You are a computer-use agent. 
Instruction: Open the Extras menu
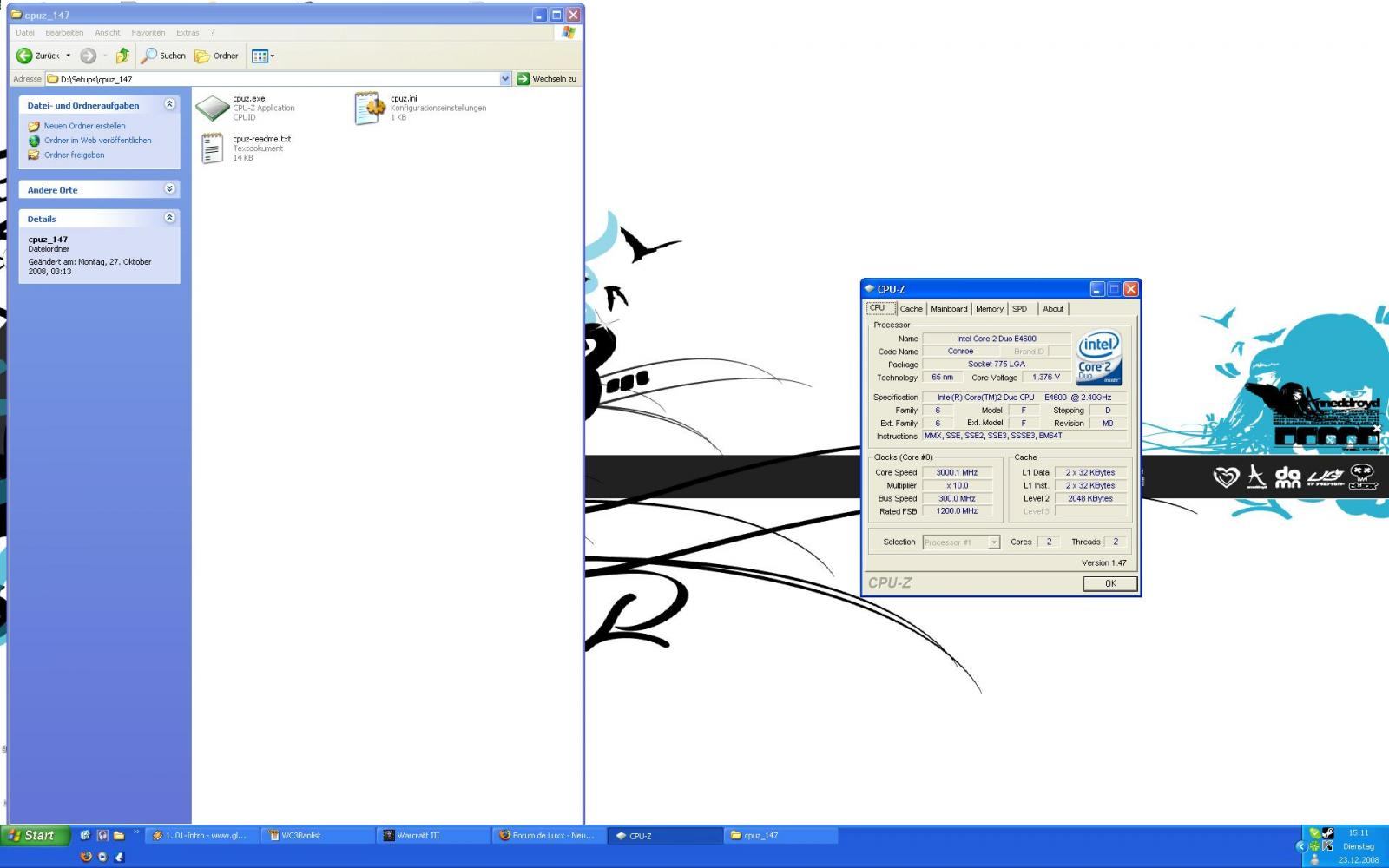pyautogui.click(x=188, y=33)
